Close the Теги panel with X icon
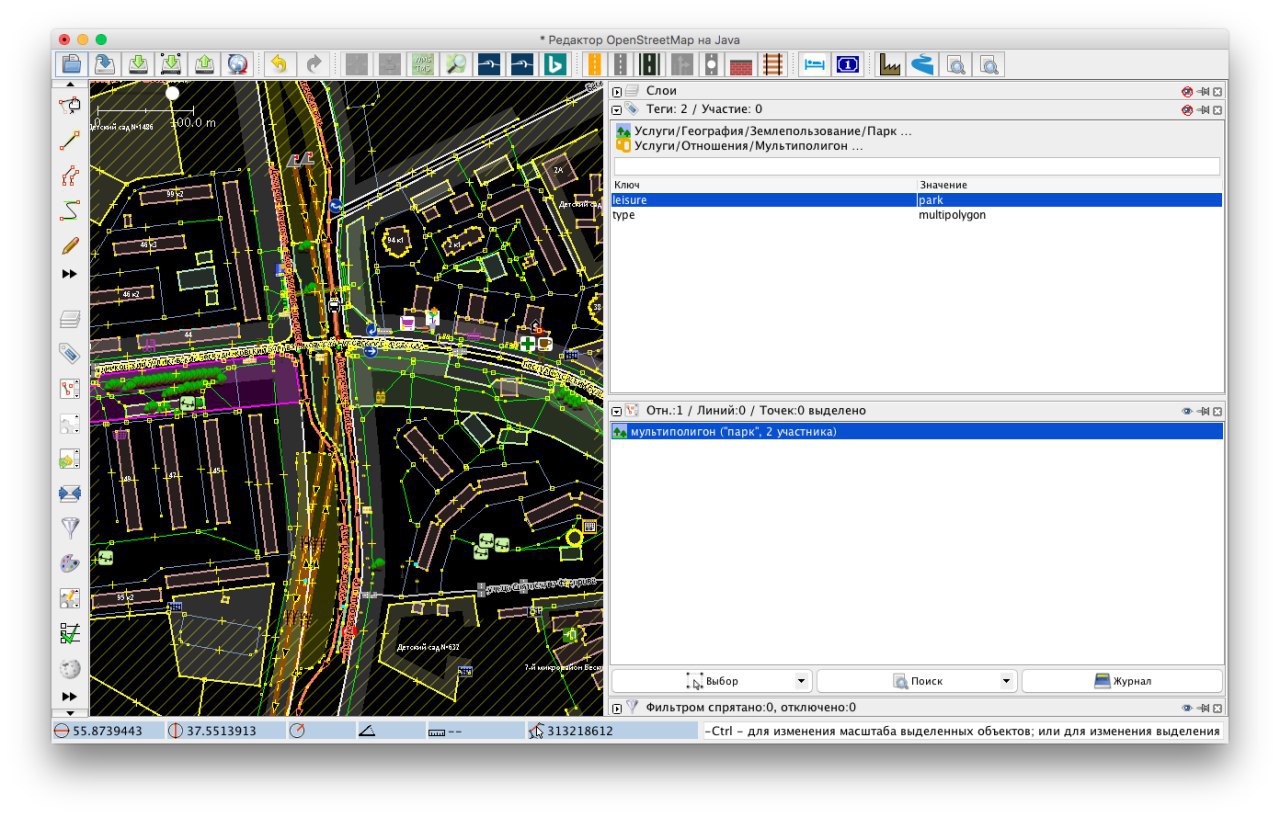 [1217, 109]
